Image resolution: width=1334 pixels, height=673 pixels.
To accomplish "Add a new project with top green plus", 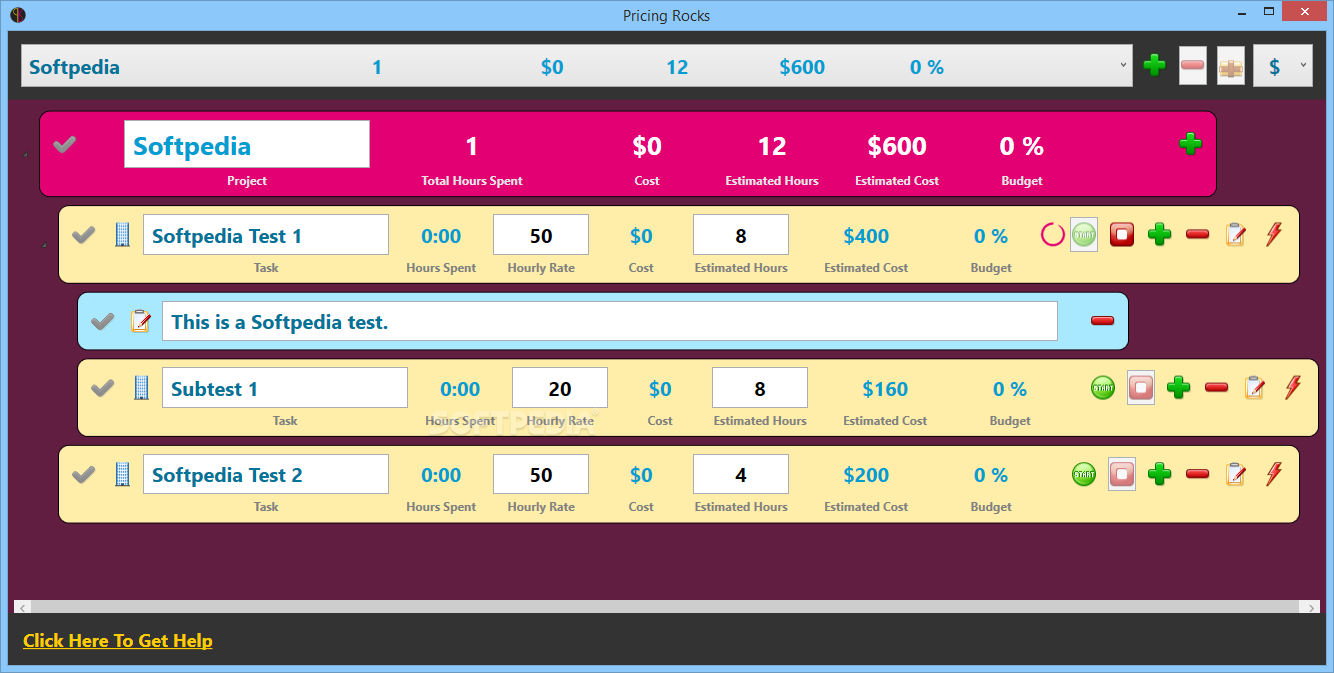I will (1154, 66).
